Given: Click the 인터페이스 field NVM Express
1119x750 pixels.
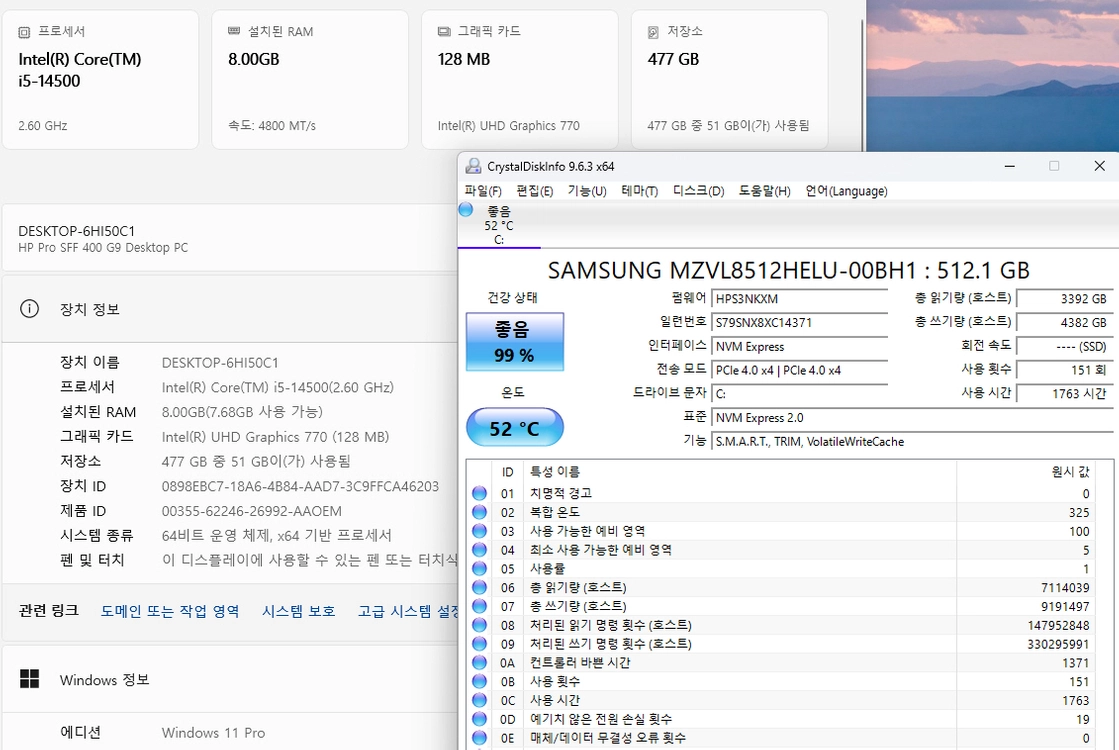Looking at the screenshot, I should click(799, 347).
